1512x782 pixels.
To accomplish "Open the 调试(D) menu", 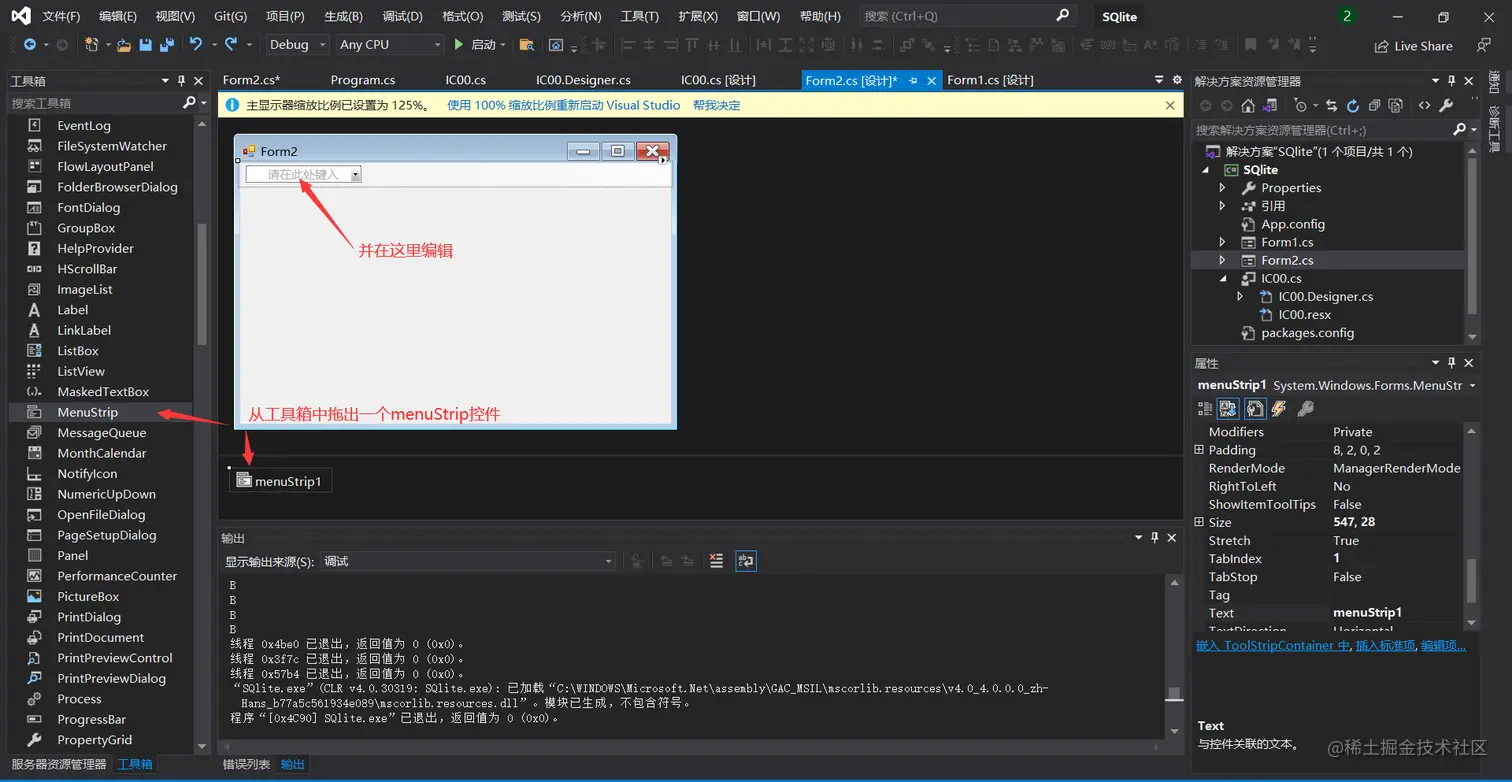I will point(401,16).
